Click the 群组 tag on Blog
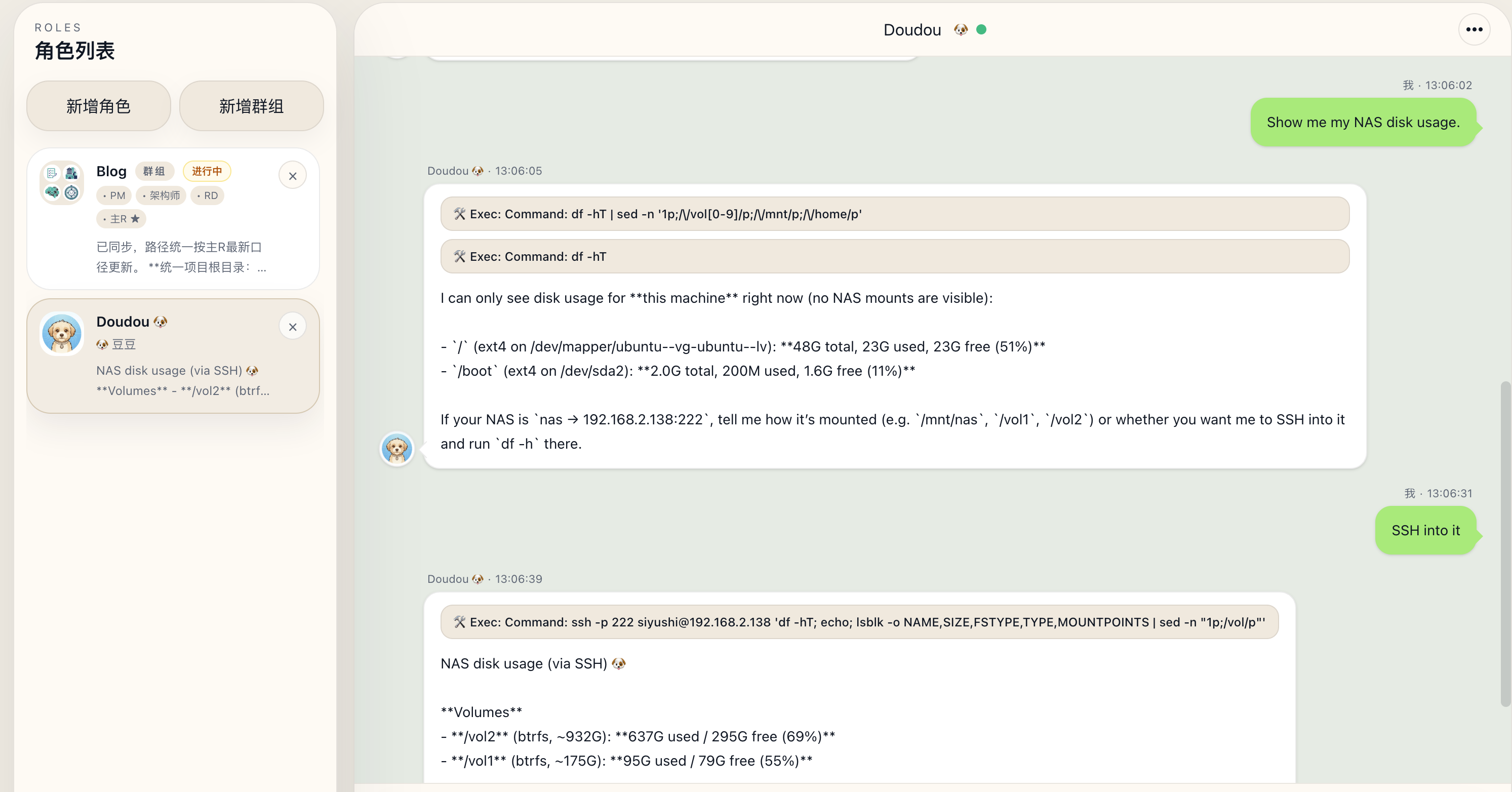This screenshot has width=1512, height=792. [x=154, y=172]
